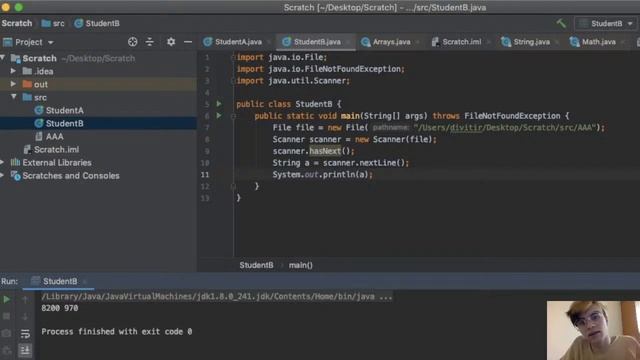Click the Build Project hammer icon
This screenshot has height=360, width=640.
tap(562, 24)
